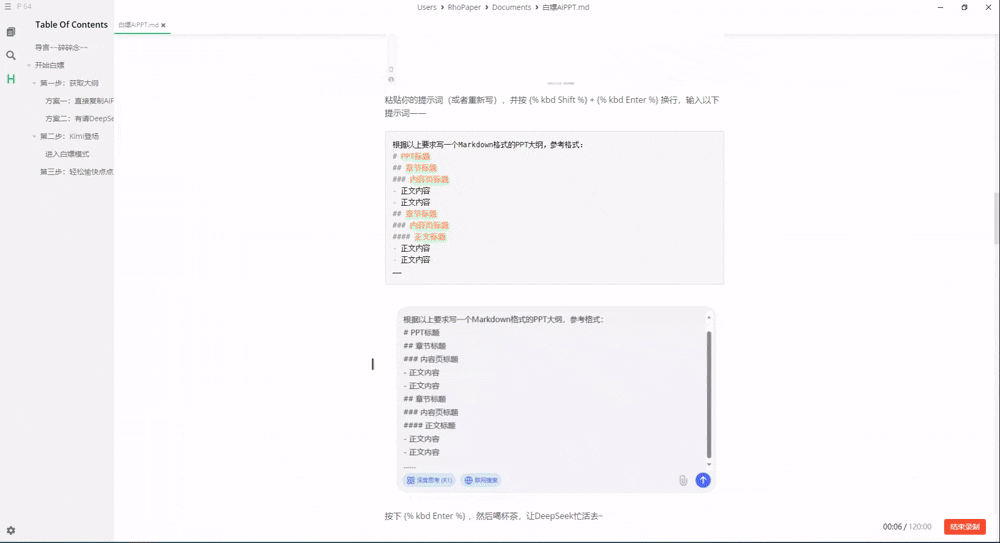Toggle 联网搜索 in the DeepSeek image
Screen dimensions: 1000x543
(x=480, y=480)
